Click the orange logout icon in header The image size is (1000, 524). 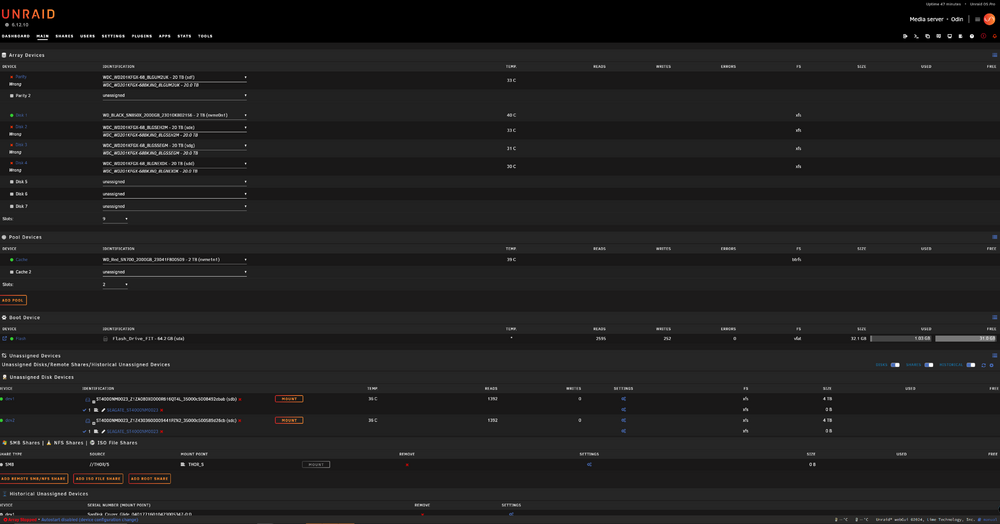point(994,36)
